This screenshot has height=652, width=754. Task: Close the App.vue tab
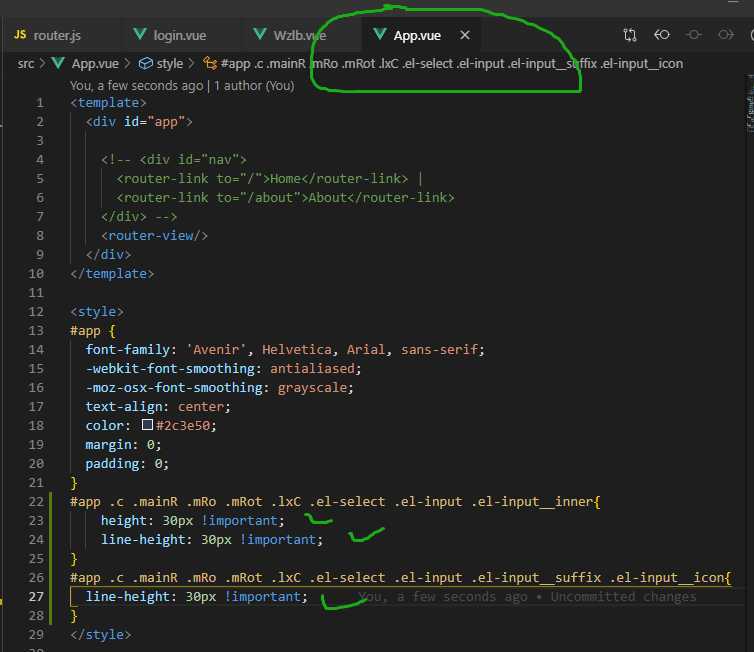click(465, 35)
